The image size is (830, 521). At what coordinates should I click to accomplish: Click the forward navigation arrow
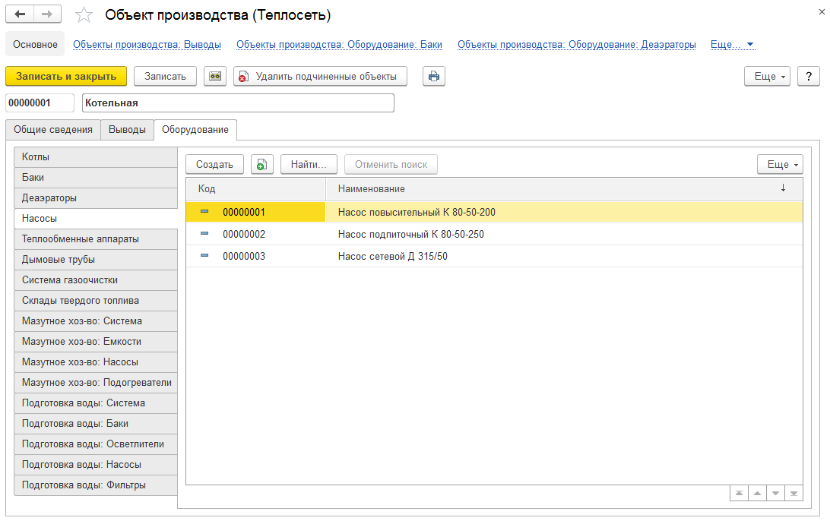48,15
